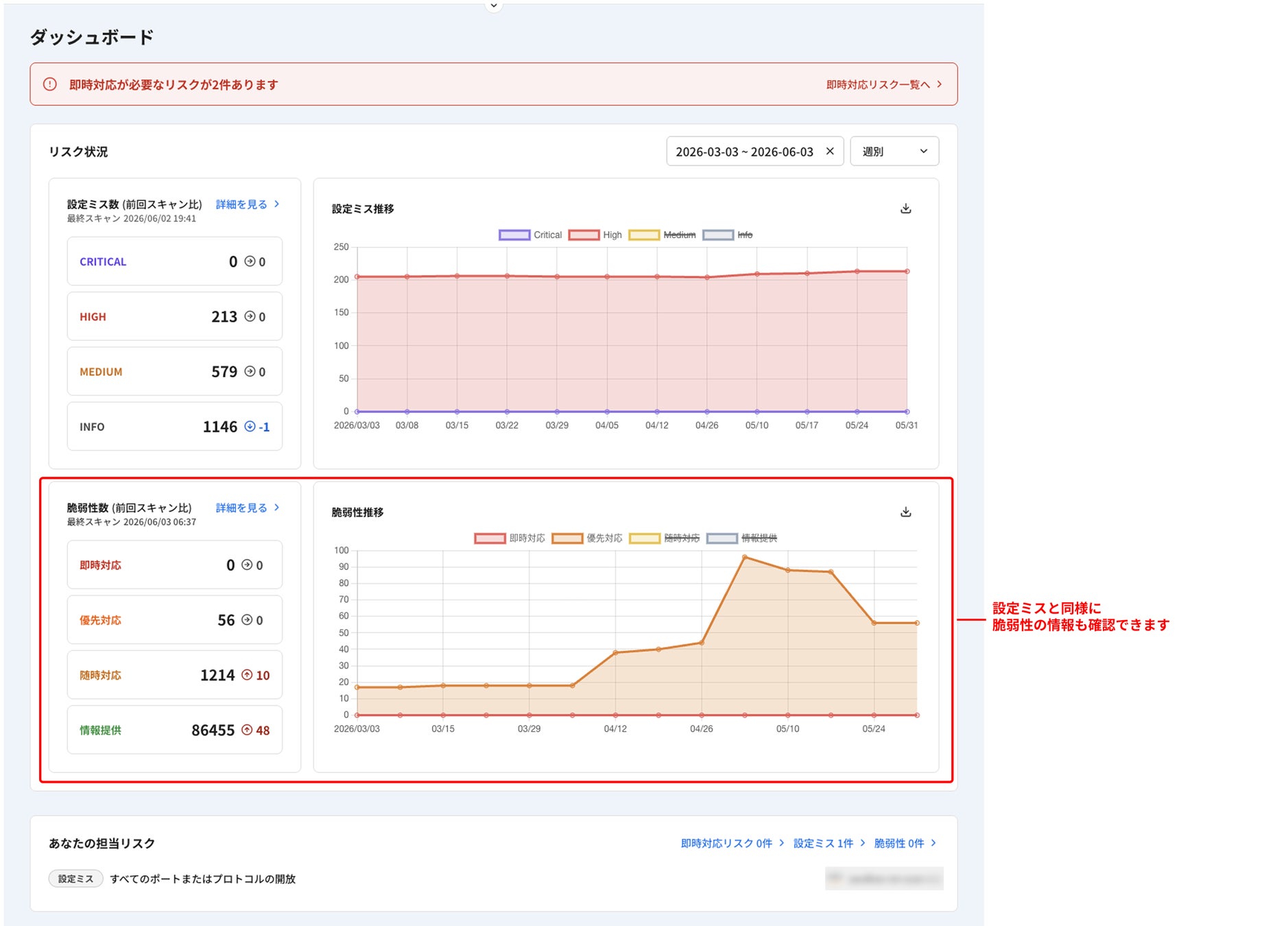Click the 最終スキャン 2026/06/02 19:41 text

(132, 219)
